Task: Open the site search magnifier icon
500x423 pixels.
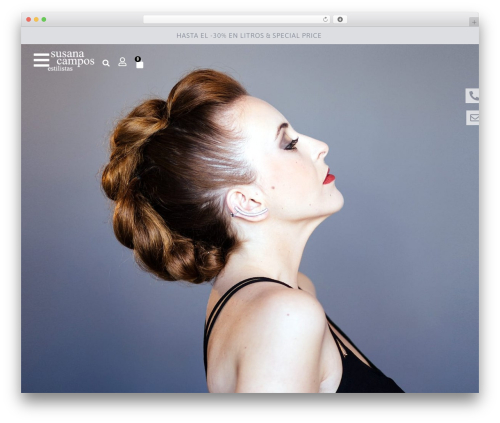Action: tap(106, 63)
